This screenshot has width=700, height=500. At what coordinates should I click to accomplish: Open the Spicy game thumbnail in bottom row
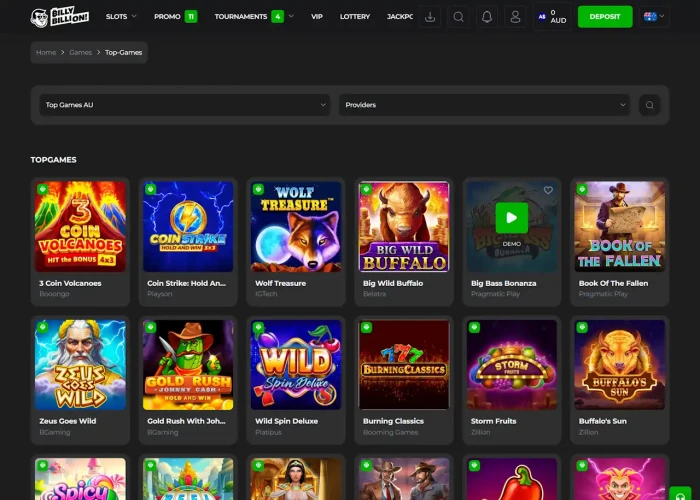(x=80, y=479)
